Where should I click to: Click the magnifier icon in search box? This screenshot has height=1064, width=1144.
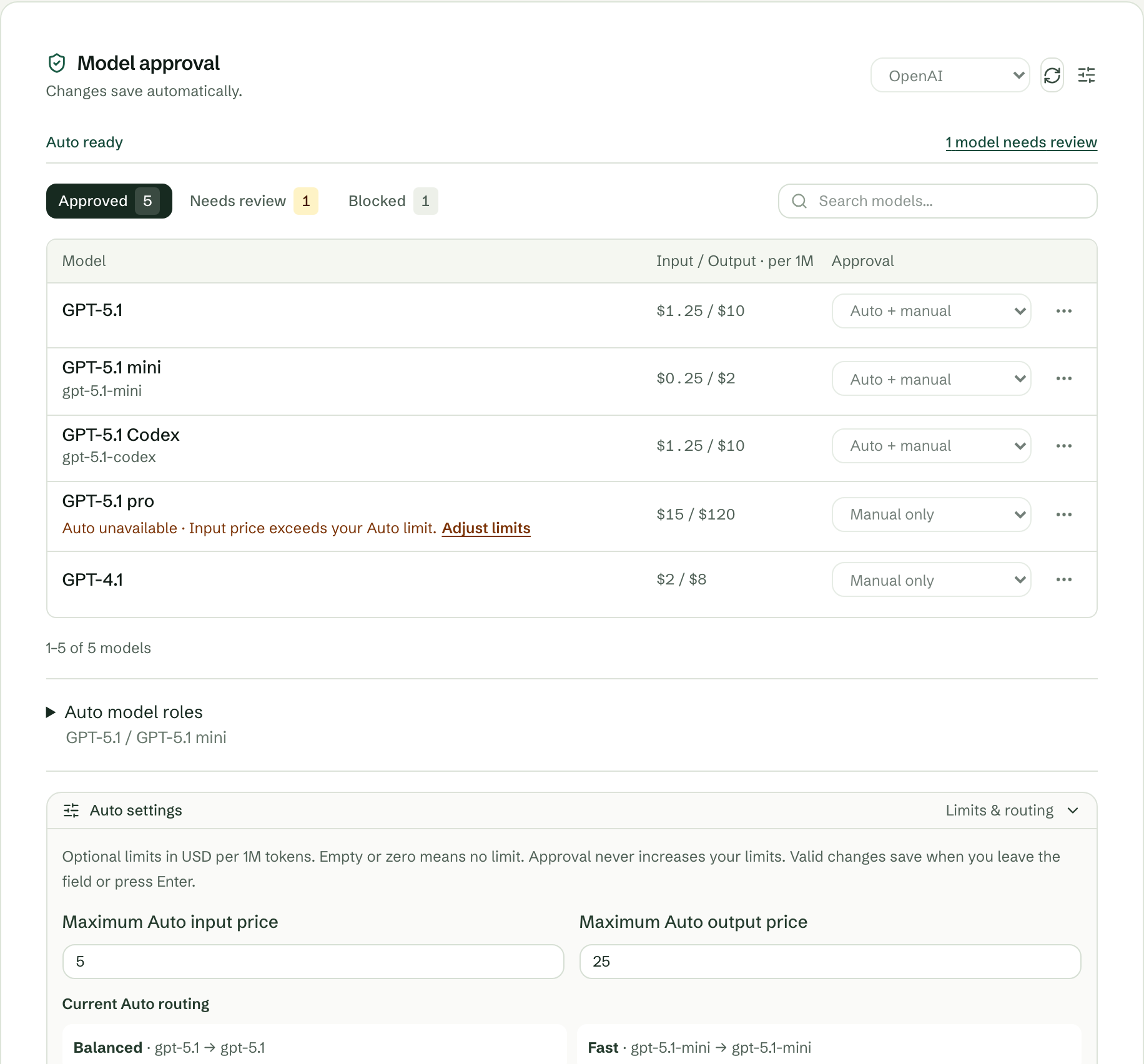(799, 201)
